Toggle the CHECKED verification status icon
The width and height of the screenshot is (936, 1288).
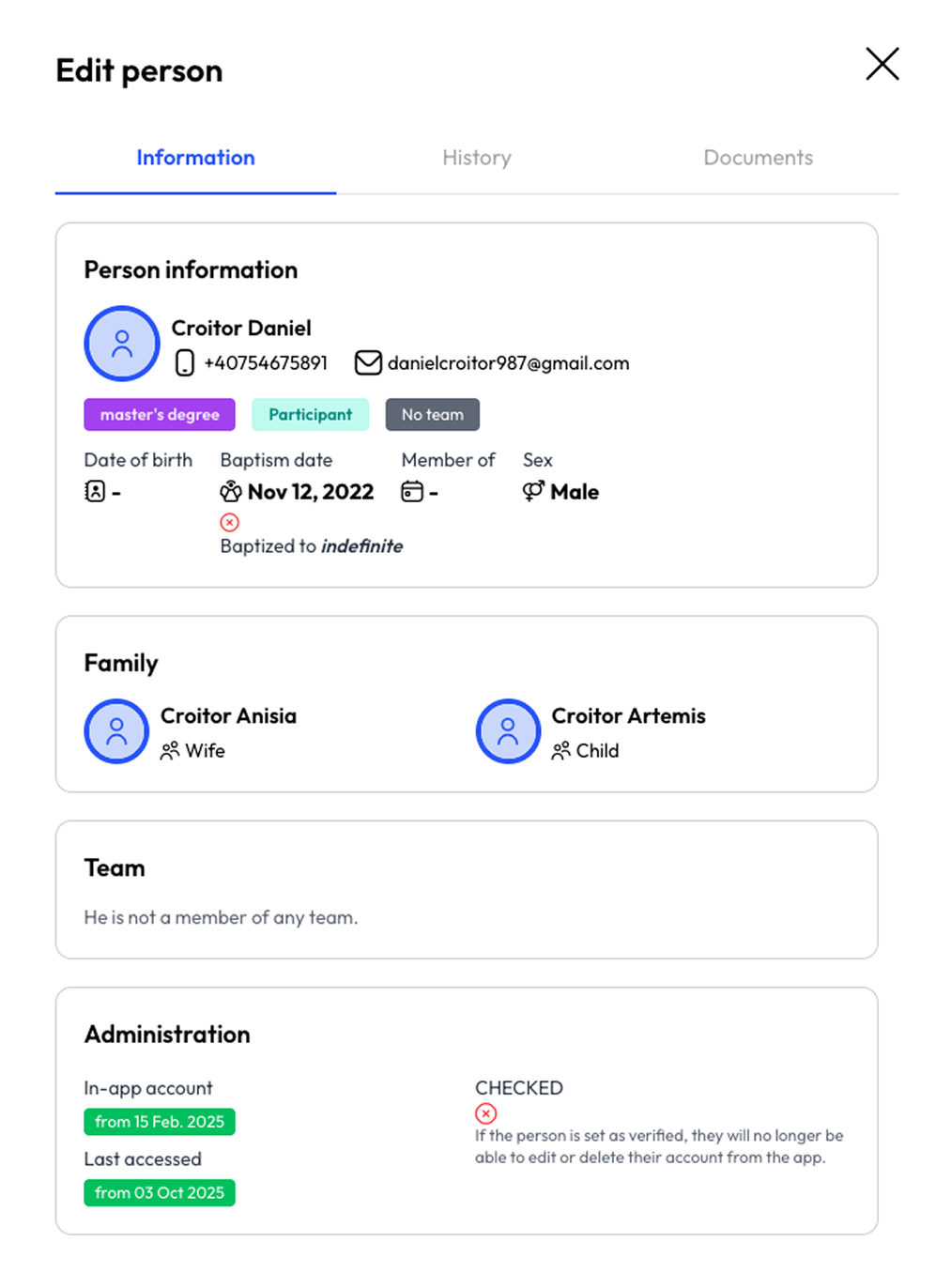point(485,1113)
